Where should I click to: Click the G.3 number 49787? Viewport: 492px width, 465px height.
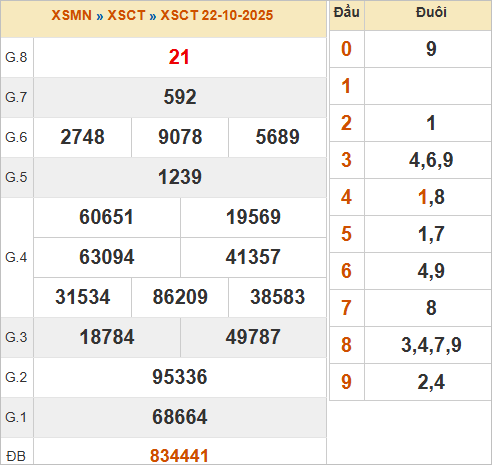[x=253, y=337]
